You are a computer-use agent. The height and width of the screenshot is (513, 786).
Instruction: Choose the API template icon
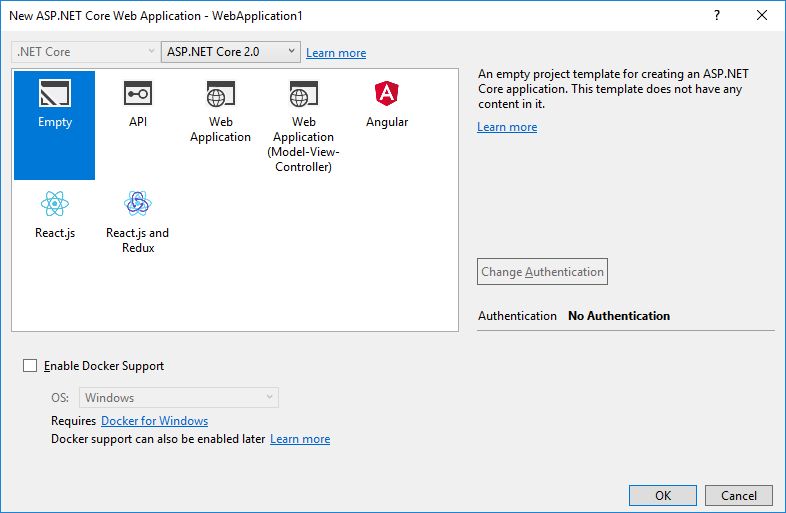click(138, 93)
